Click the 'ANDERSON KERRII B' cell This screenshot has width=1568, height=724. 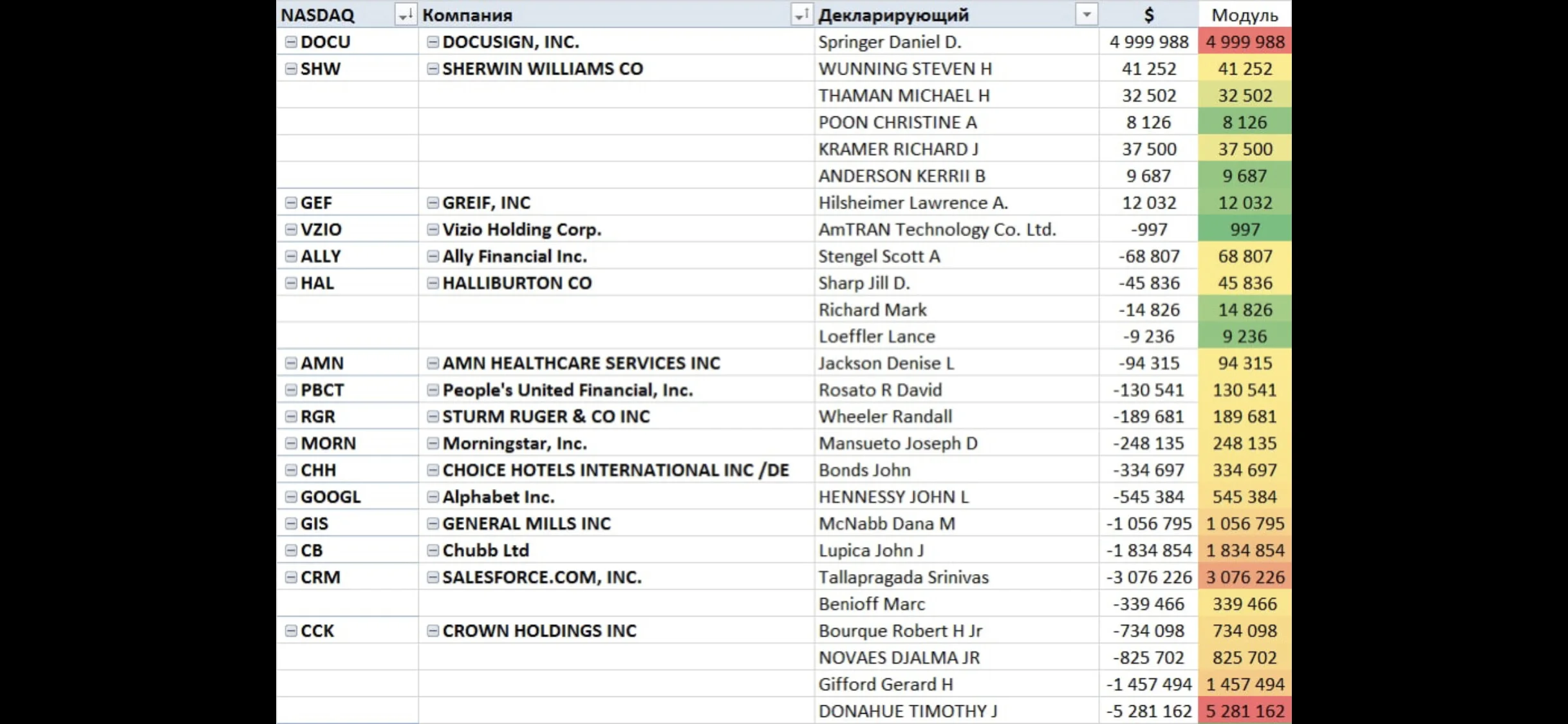[x=957, y=176]
